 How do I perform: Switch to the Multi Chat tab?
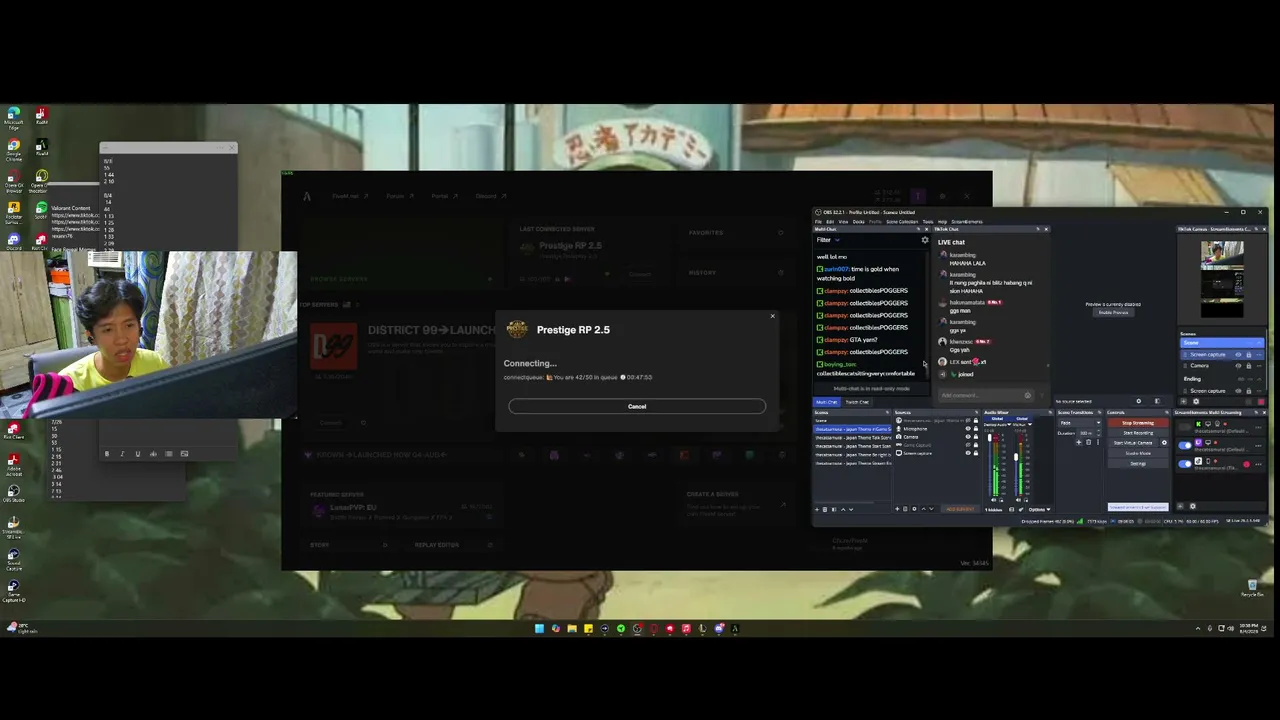(827, 402)
